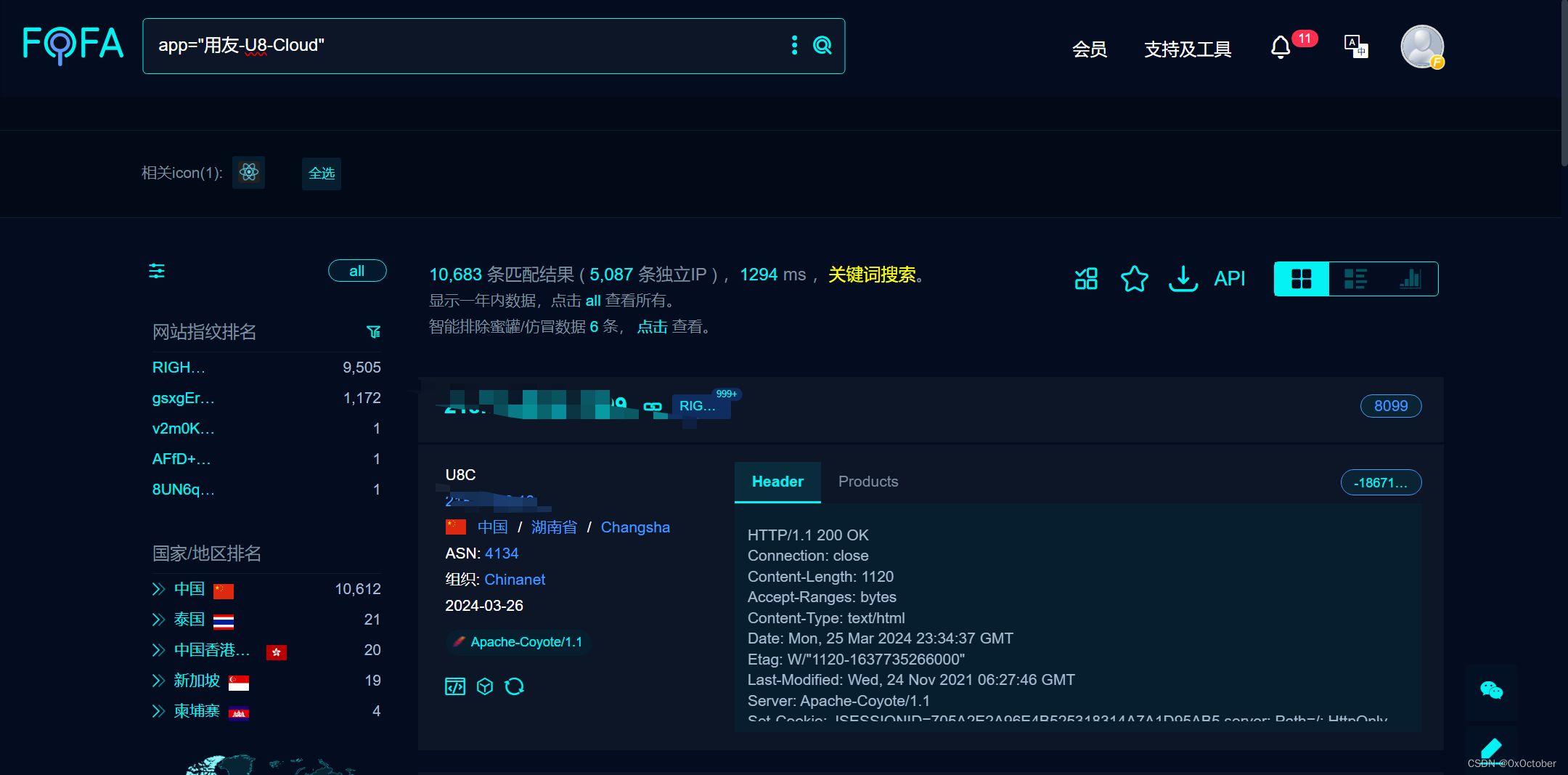Viewport: 1568px width, 775px height.
Task: Switch to Header tab
Action: (x=777, y=482)
